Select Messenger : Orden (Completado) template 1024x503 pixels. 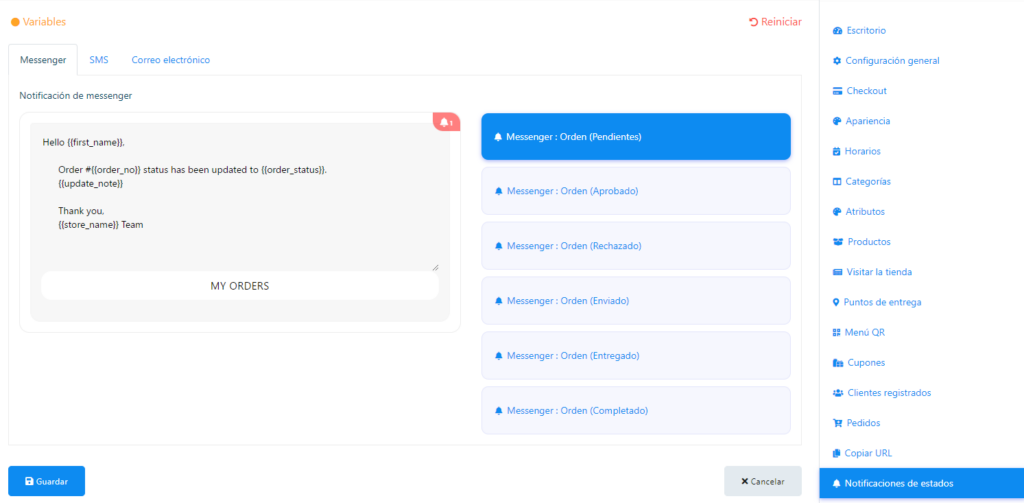pos(636,411)
